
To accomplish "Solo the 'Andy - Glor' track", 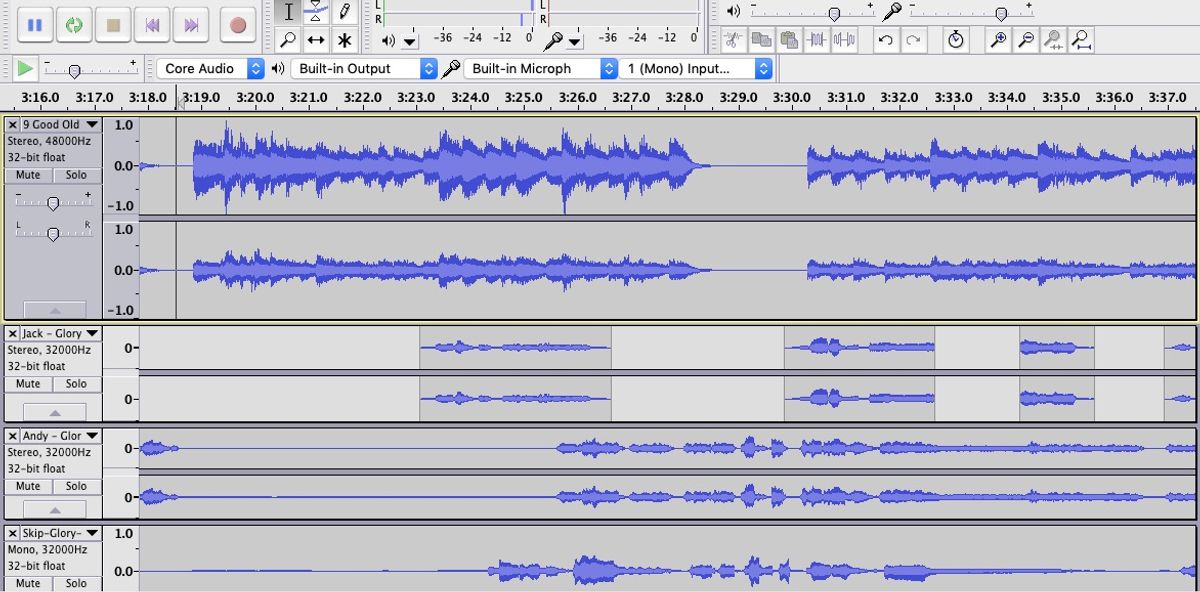I will (76, 487).
